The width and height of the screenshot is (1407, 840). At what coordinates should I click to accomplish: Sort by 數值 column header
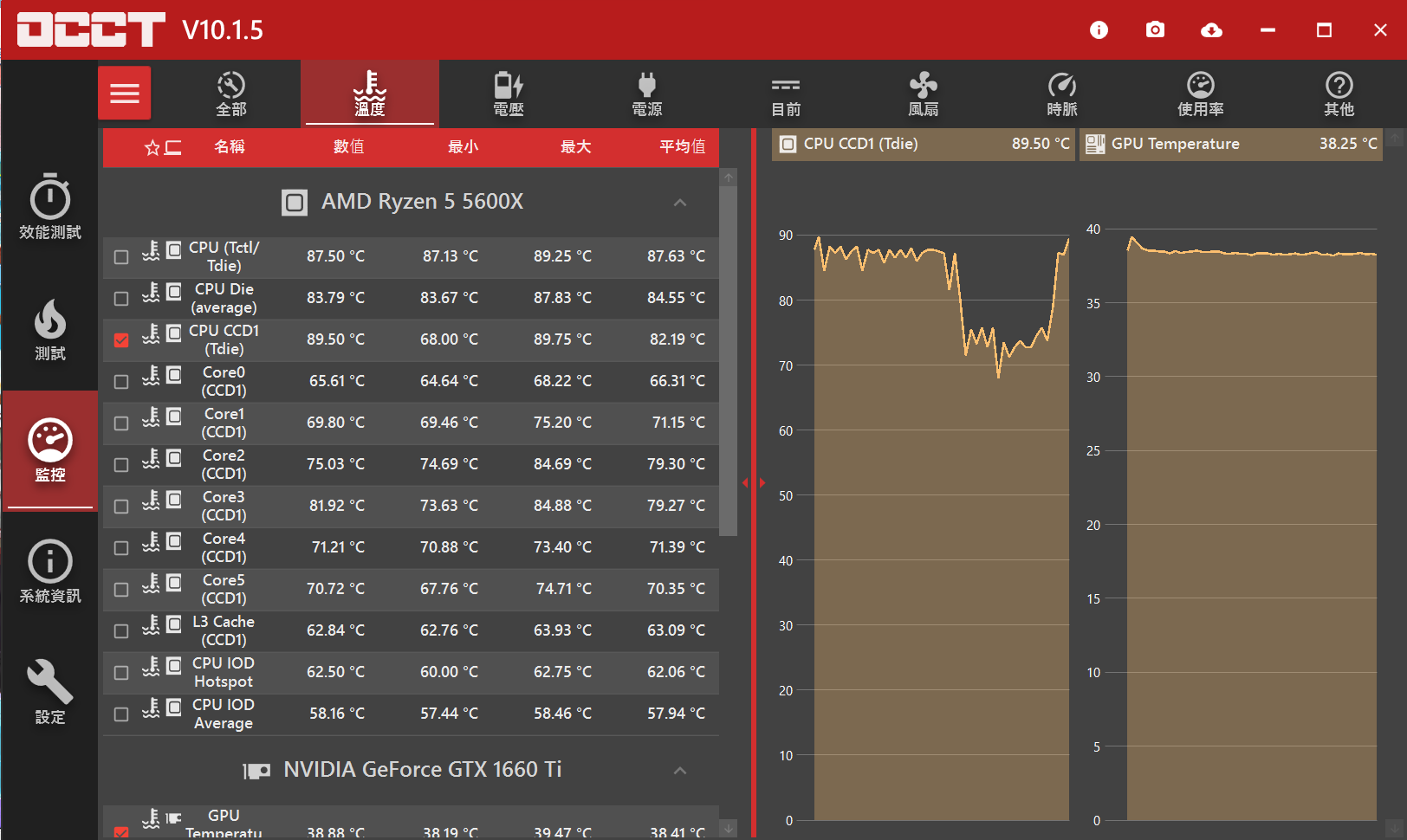349,147
